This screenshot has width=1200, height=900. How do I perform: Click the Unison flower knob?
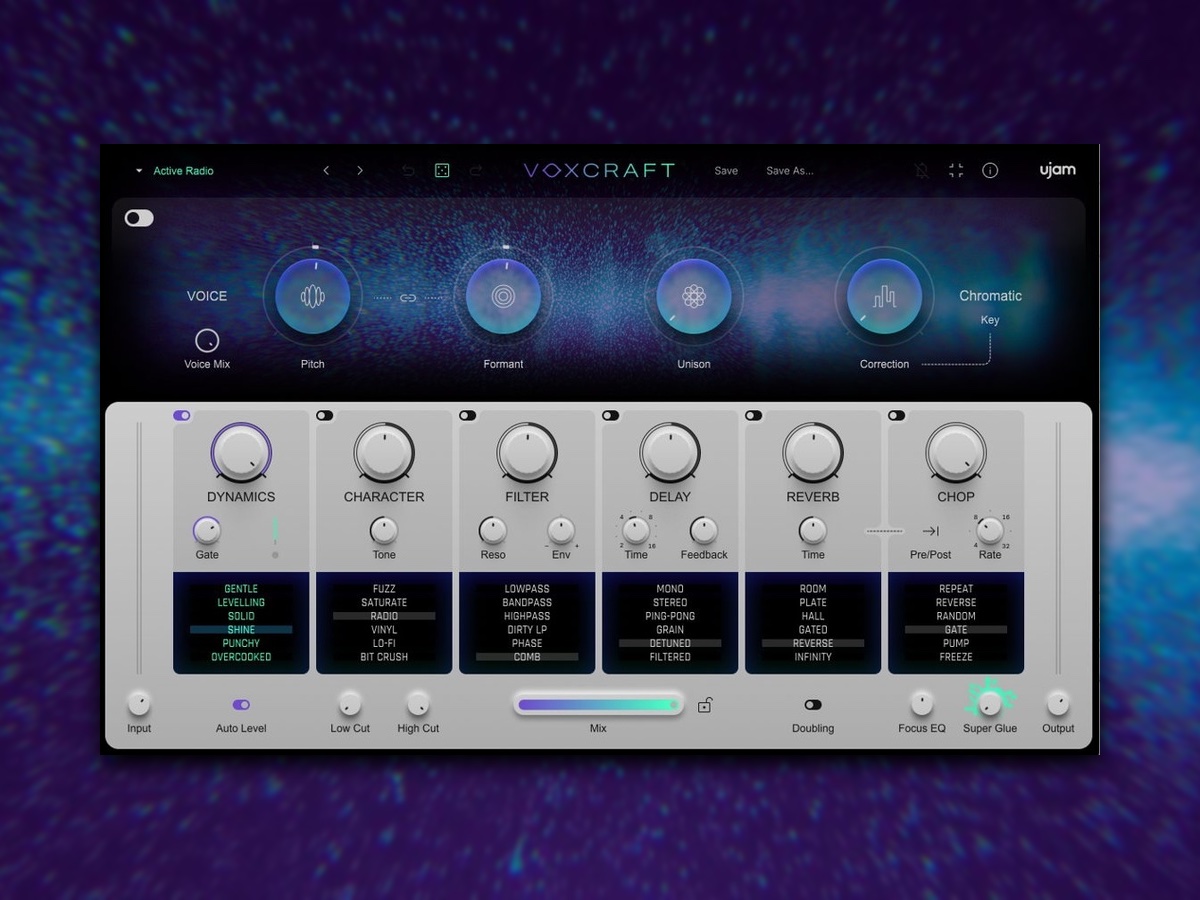[694, 296]
